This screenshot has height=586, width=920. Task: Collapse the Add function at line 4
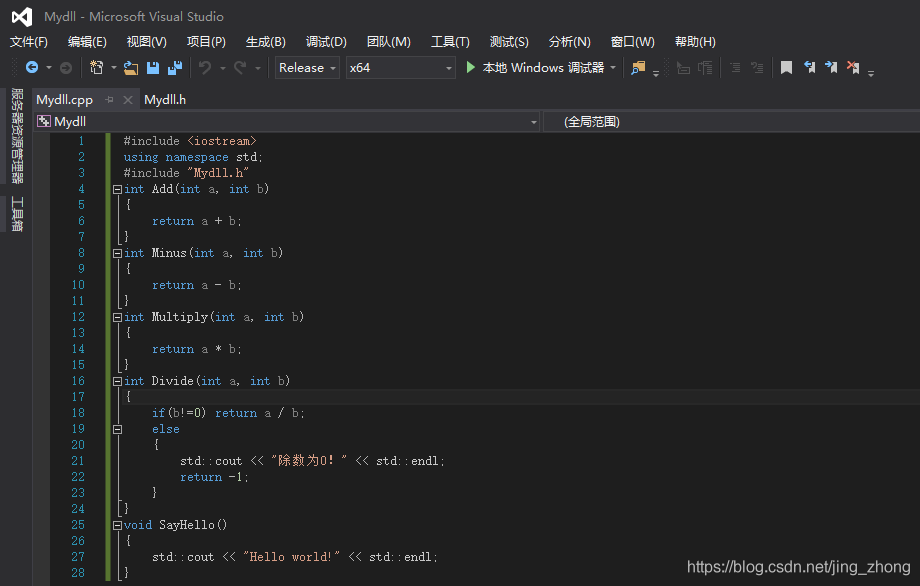pyautogui.click(x=117, y=189)
